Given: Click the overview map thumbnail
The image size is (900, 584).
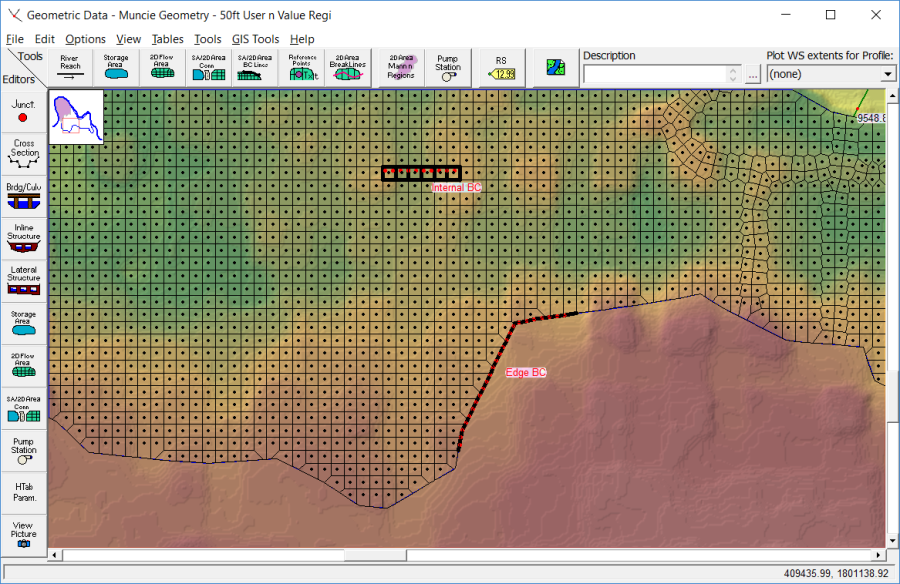Looking at the screenshot, I should tap(76, 117).
